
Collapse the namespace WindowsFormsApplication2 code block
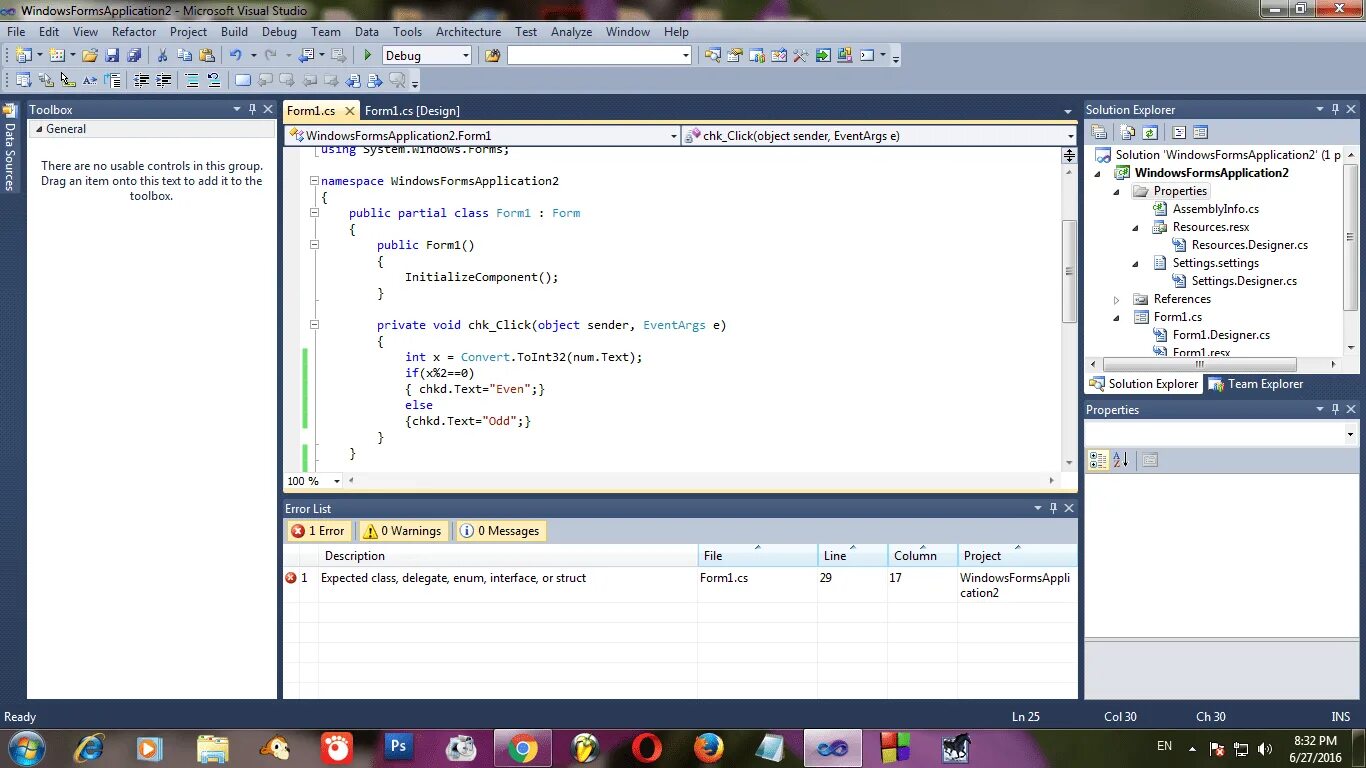(x=314, y=181)
